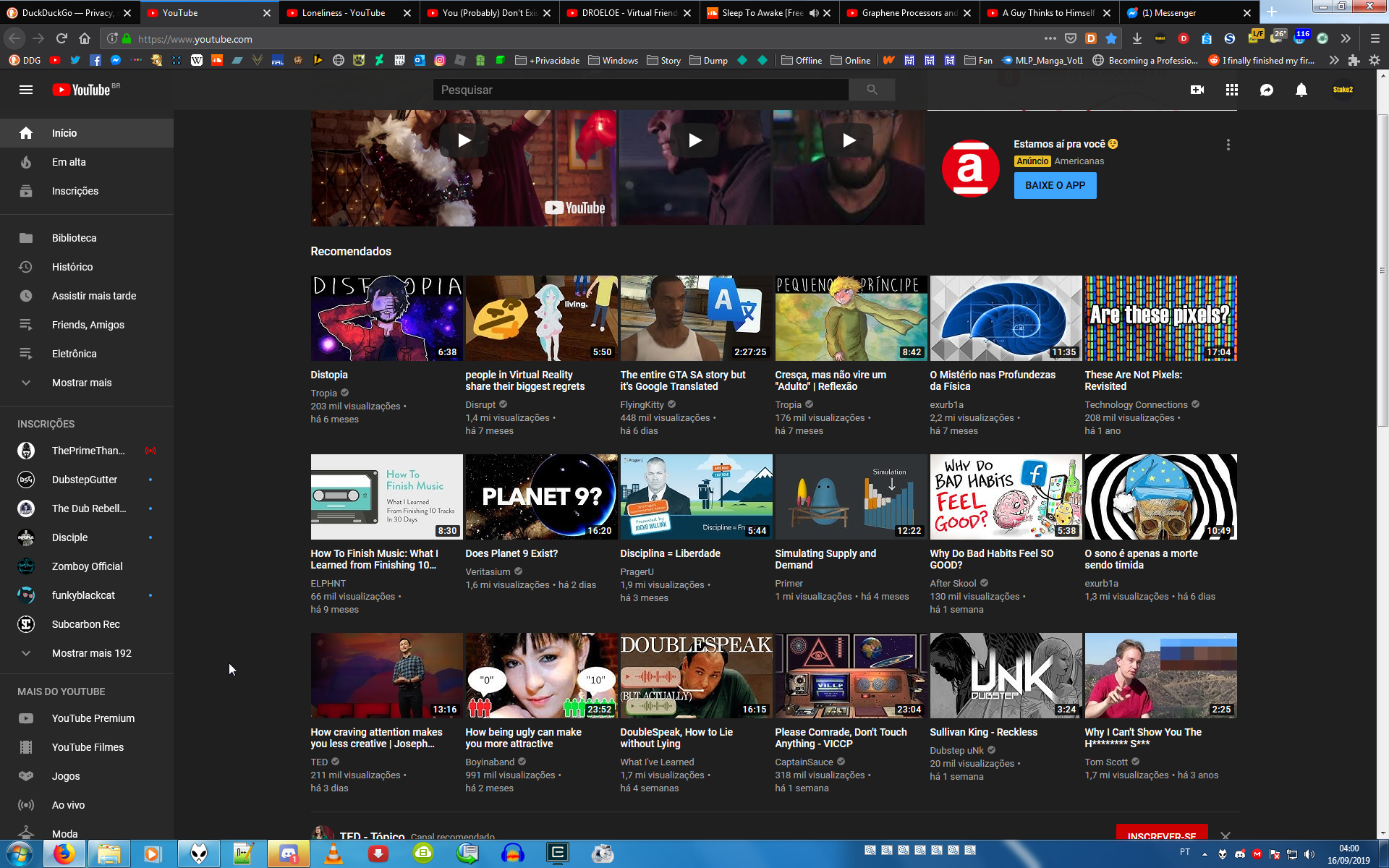Click the Pesquisar search field
The width and height of the screenshot is (1389, 868).
[x=641, y=90]
